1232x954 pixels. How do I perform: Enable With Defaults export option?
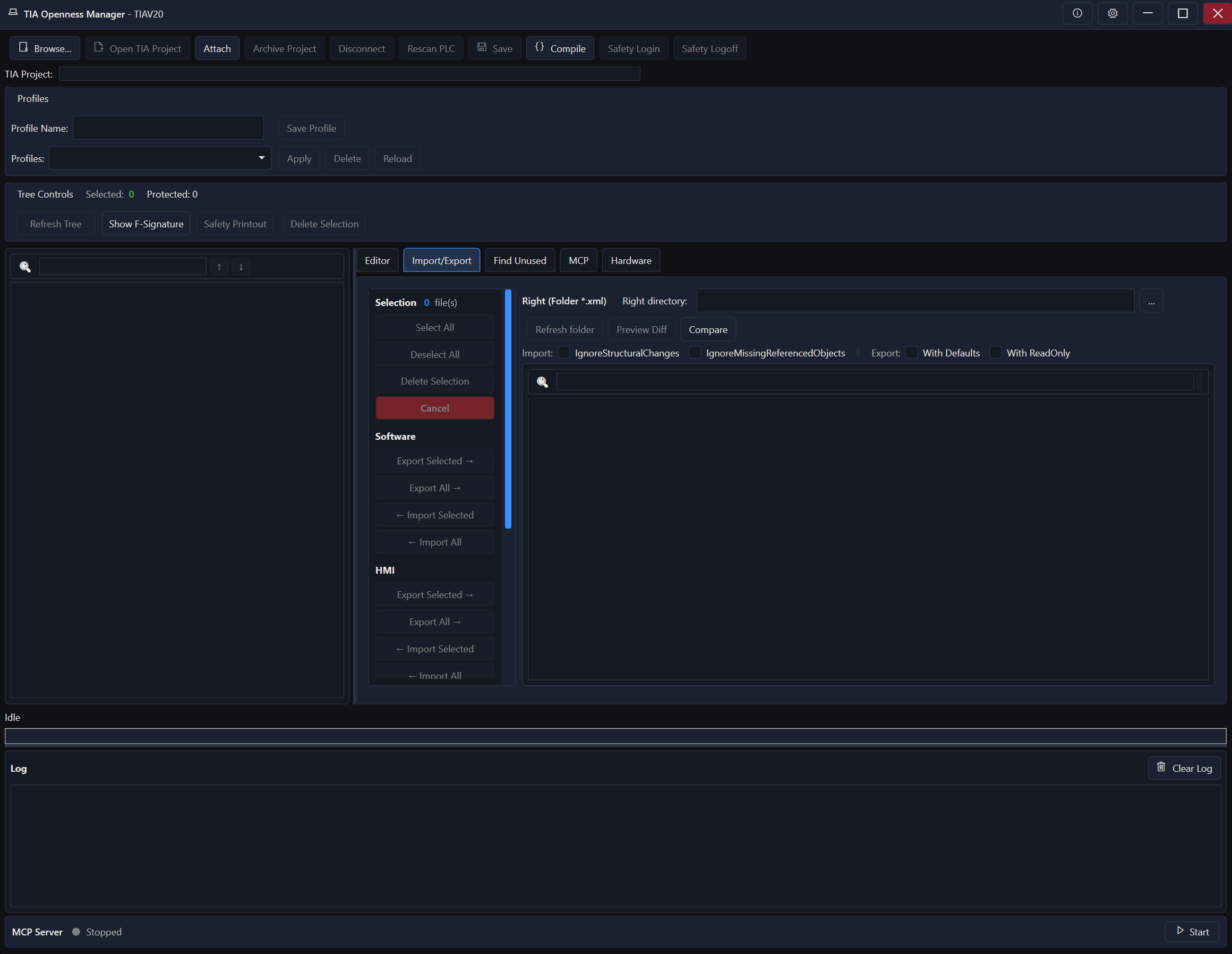[912, 353]
